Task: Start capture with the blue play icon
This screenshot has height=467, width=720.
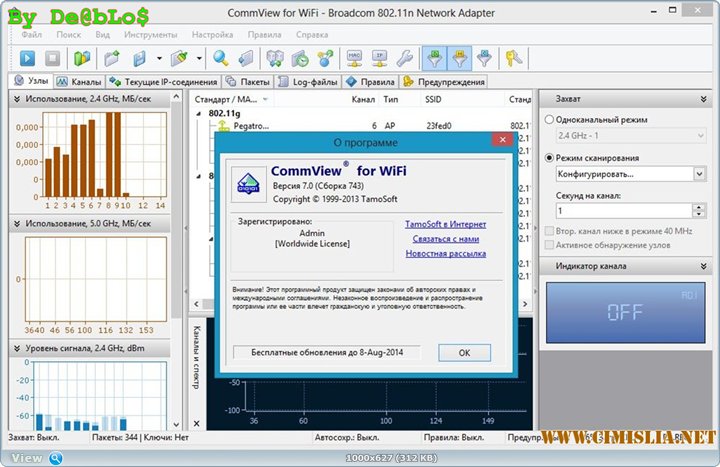Action: [27, 58]
